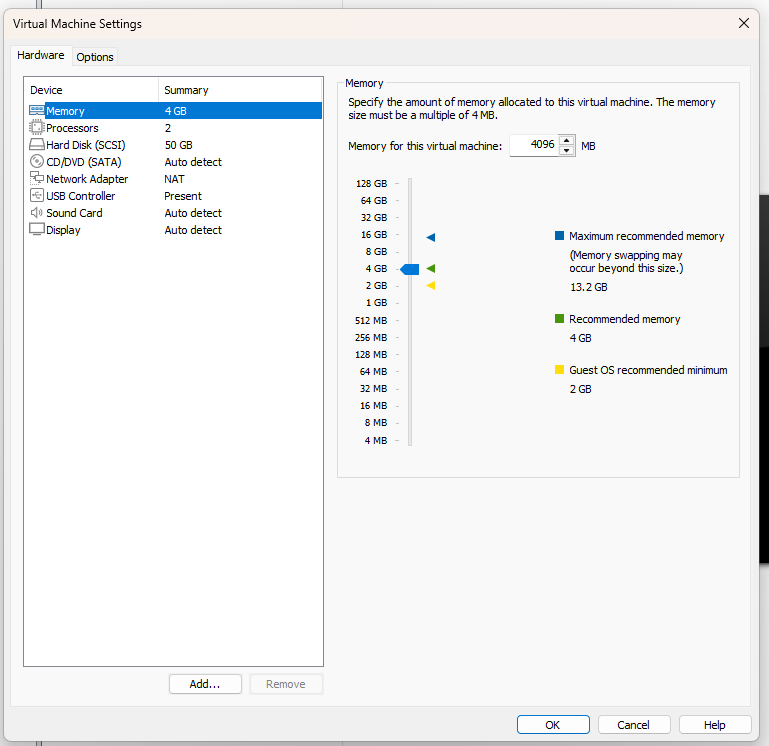Viewport: 769px width, 746px height.
Task: Select Display device
Action: click(175, 230)
